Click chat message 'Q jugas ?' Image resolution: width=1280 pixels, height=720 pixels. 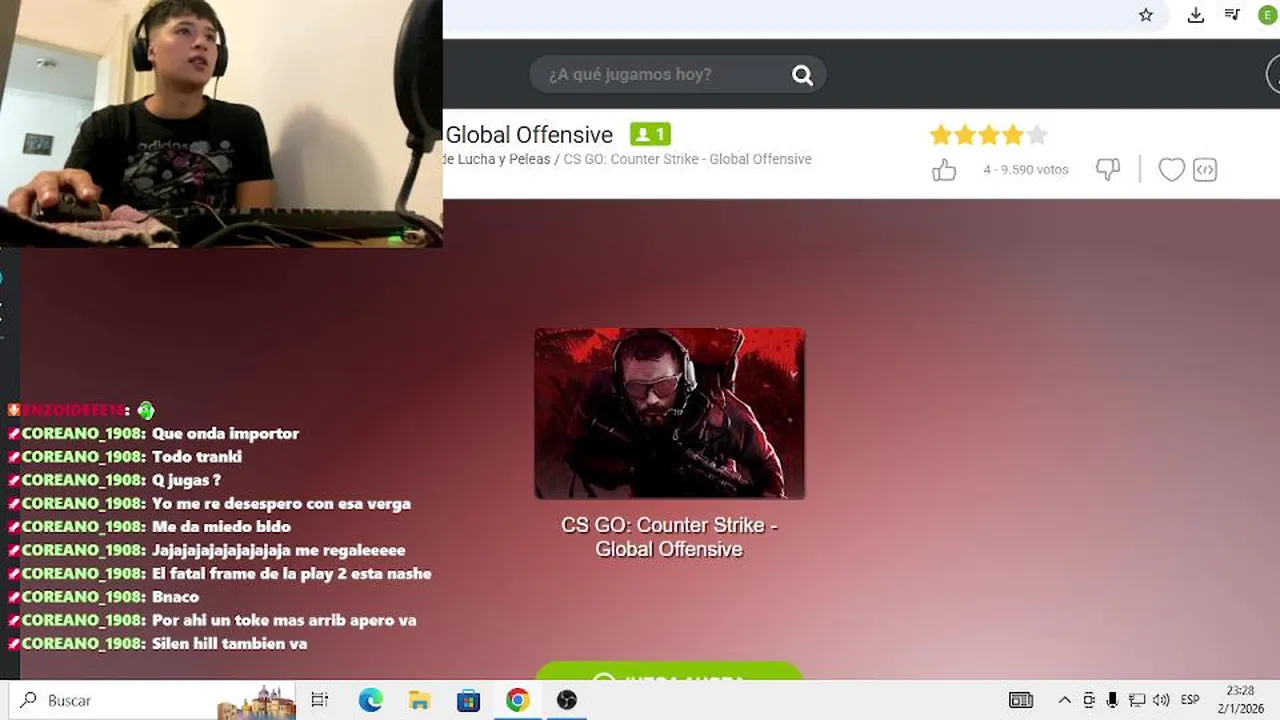[186, 480]
